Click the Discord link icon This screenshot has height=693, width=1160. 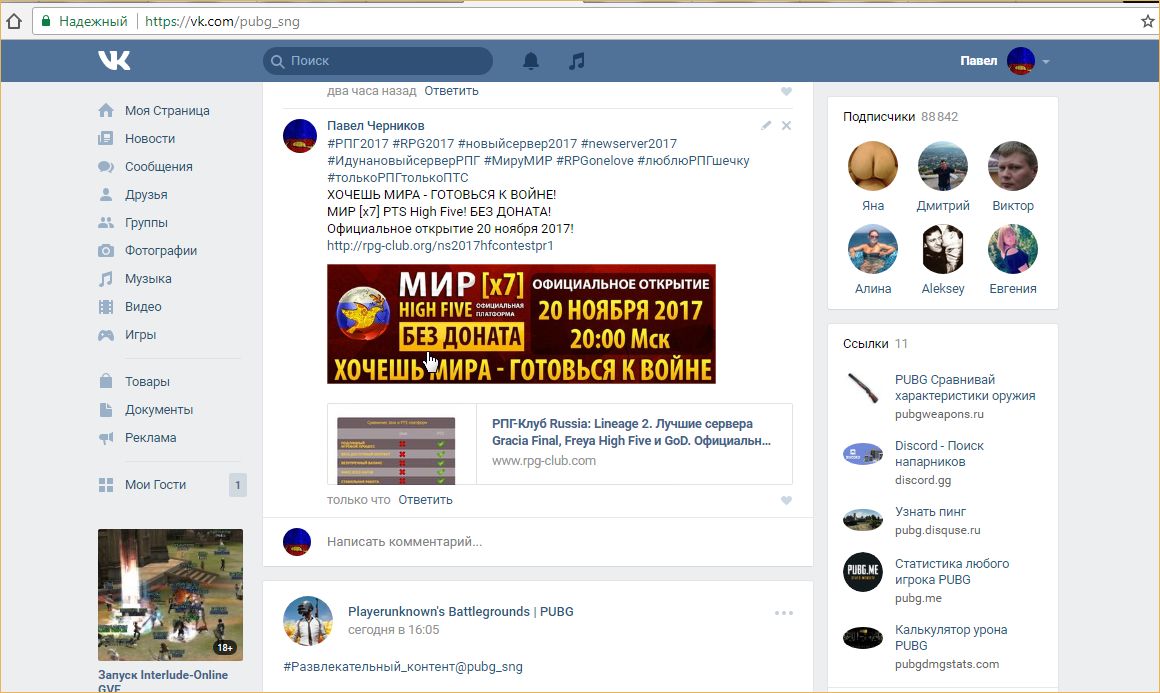863,453
